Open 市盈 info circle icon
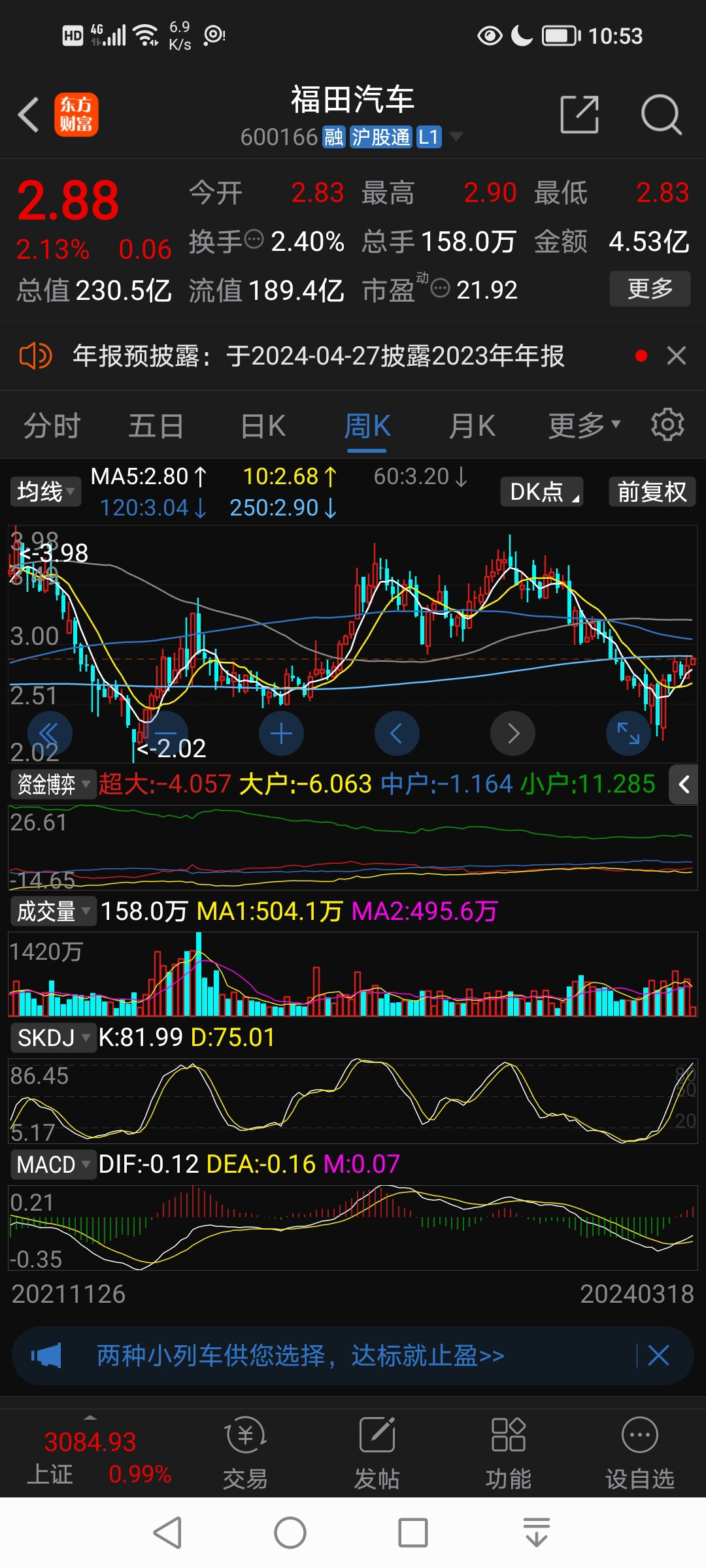706x1568 pixels. [441, 287]
